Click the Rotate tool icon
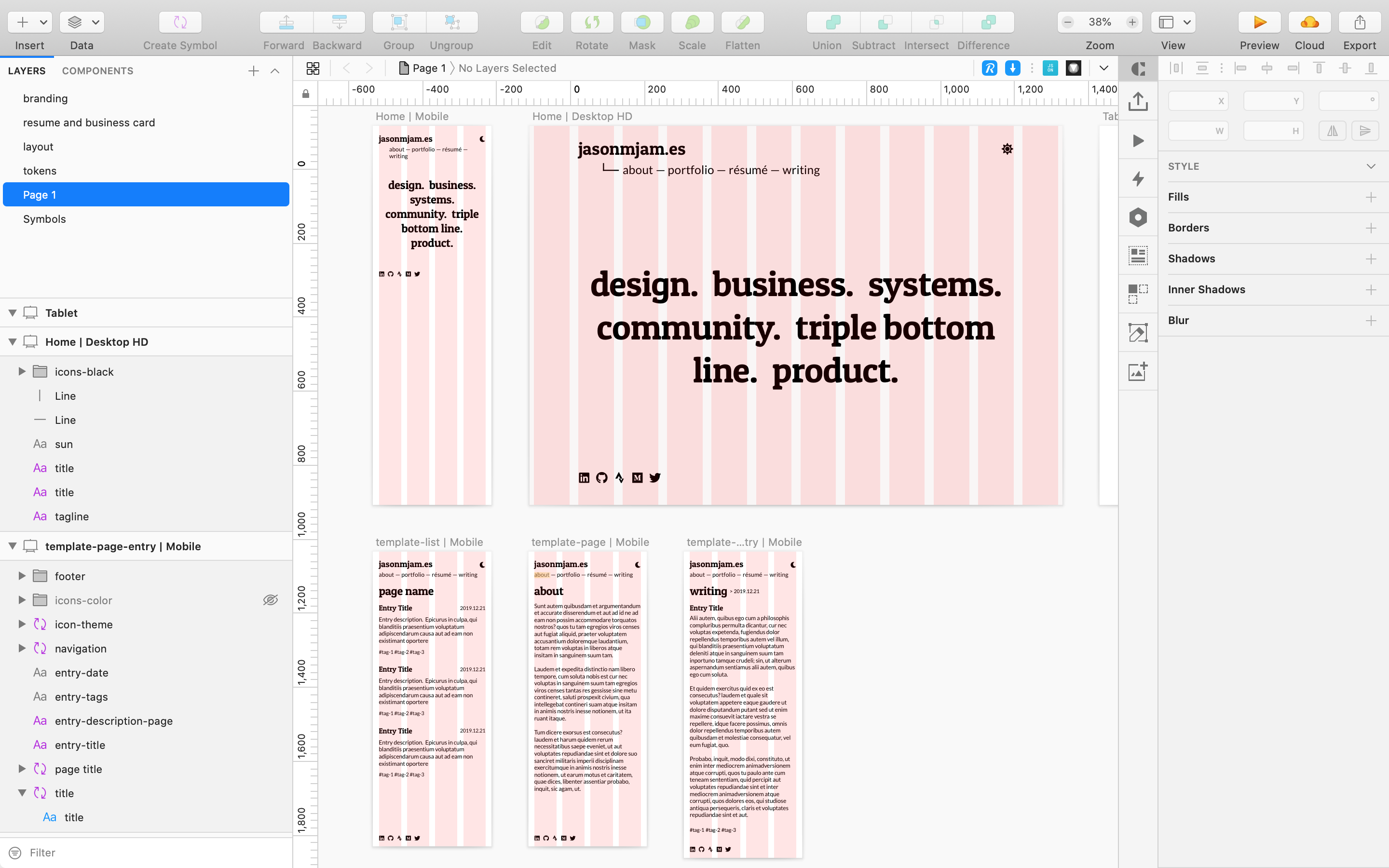Image resolution: width=1389 pixels, height=868 pixels. [592, 22]
